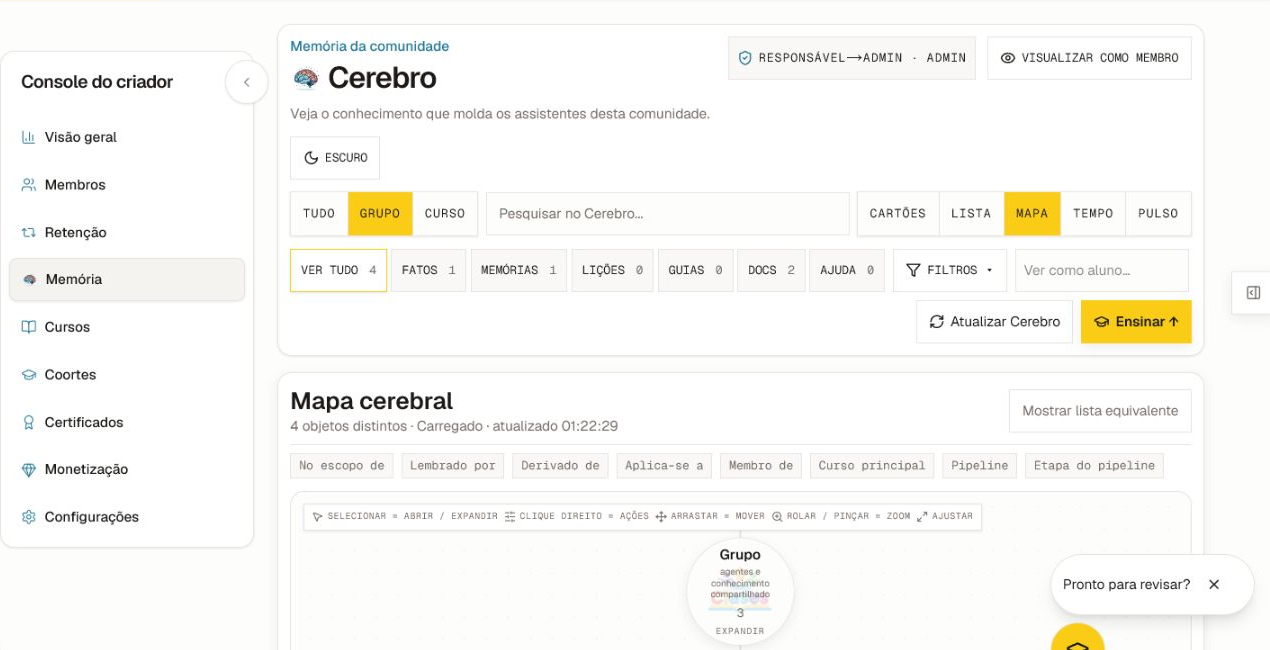Image resolution: width=1270 pixels, height=650 pixels.
Task: Open Monetização page
Action: (x=127, y=470)
